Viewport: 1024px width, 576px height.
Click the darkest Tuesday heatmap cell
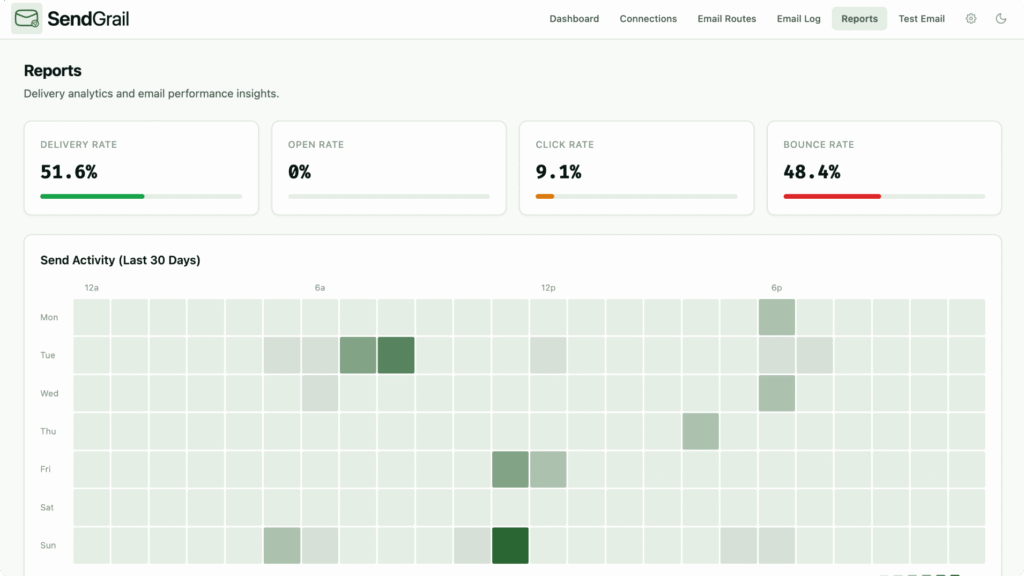[x=396, y=355]
